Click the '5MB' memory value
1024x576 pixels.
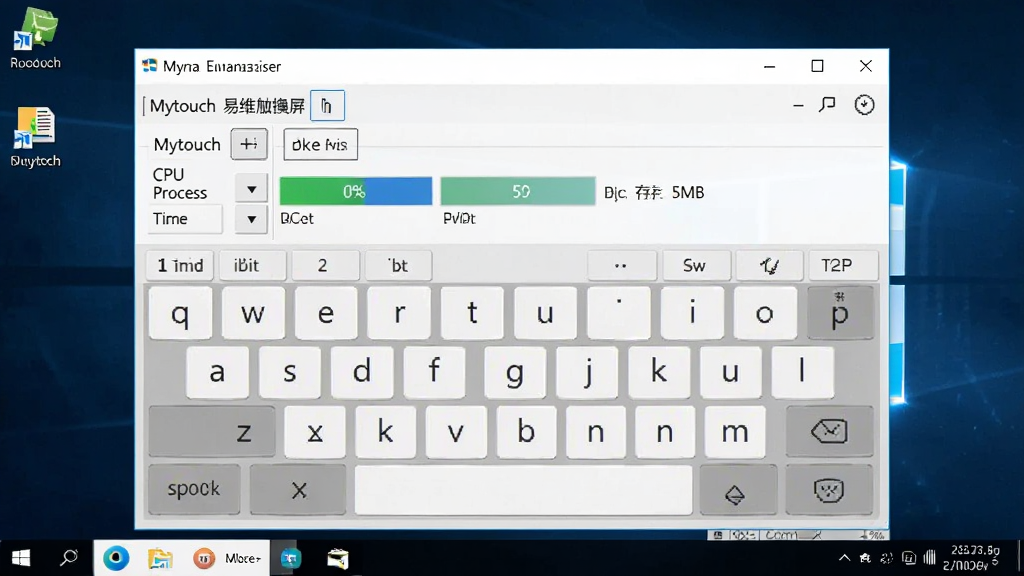point(688,193)
